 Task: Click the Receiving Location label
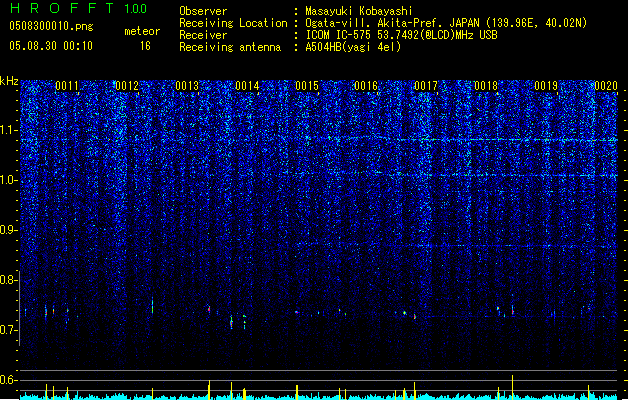tap(233, 23)
